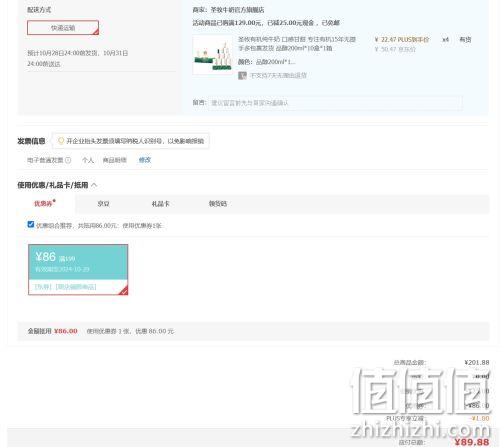Click the 个人 invoice title text
Screen dimensions: 500x447
(x=88, y=160)
